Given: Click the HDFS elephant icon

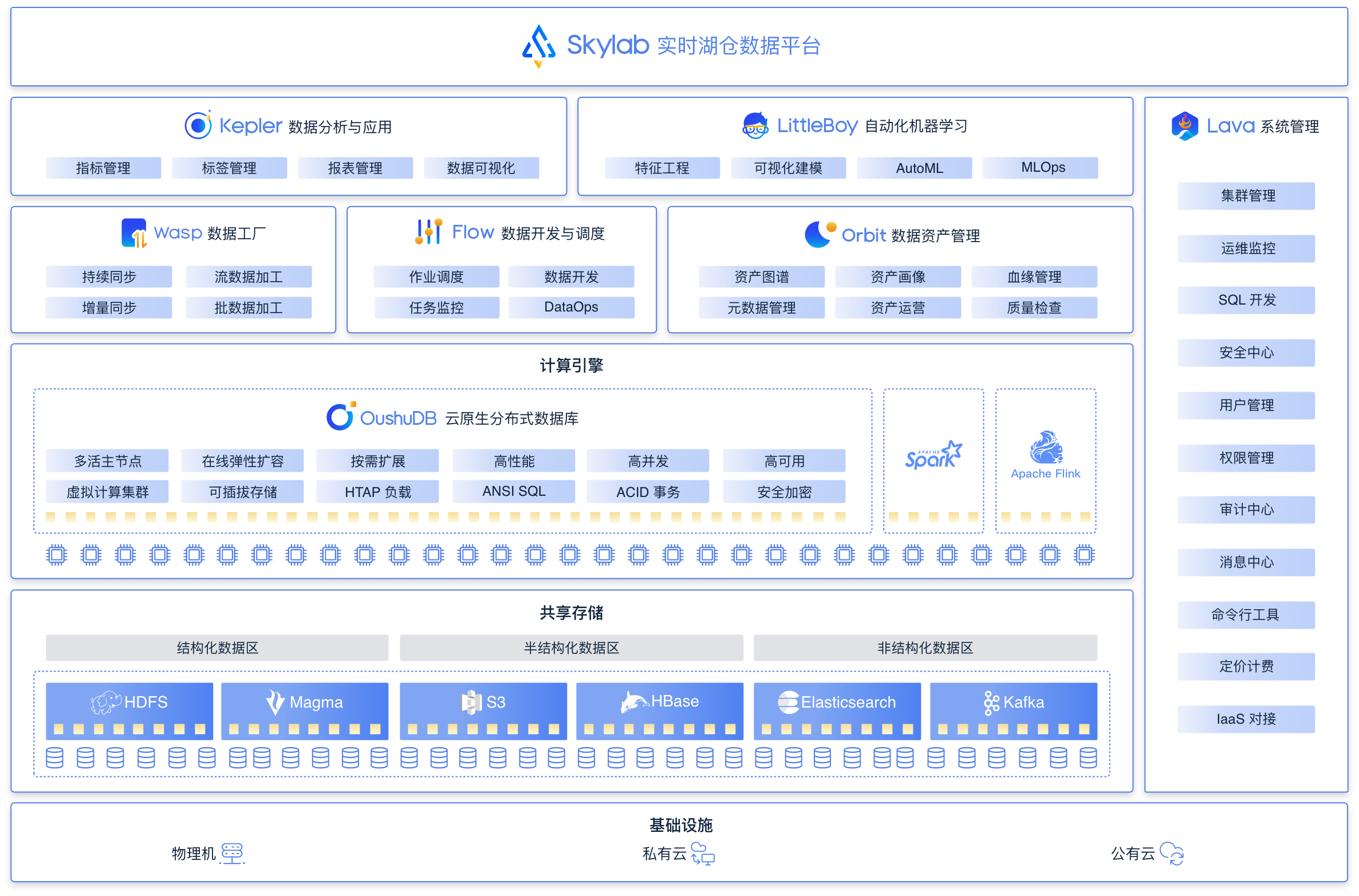Looking at the screenshot, I should [105, 702].
